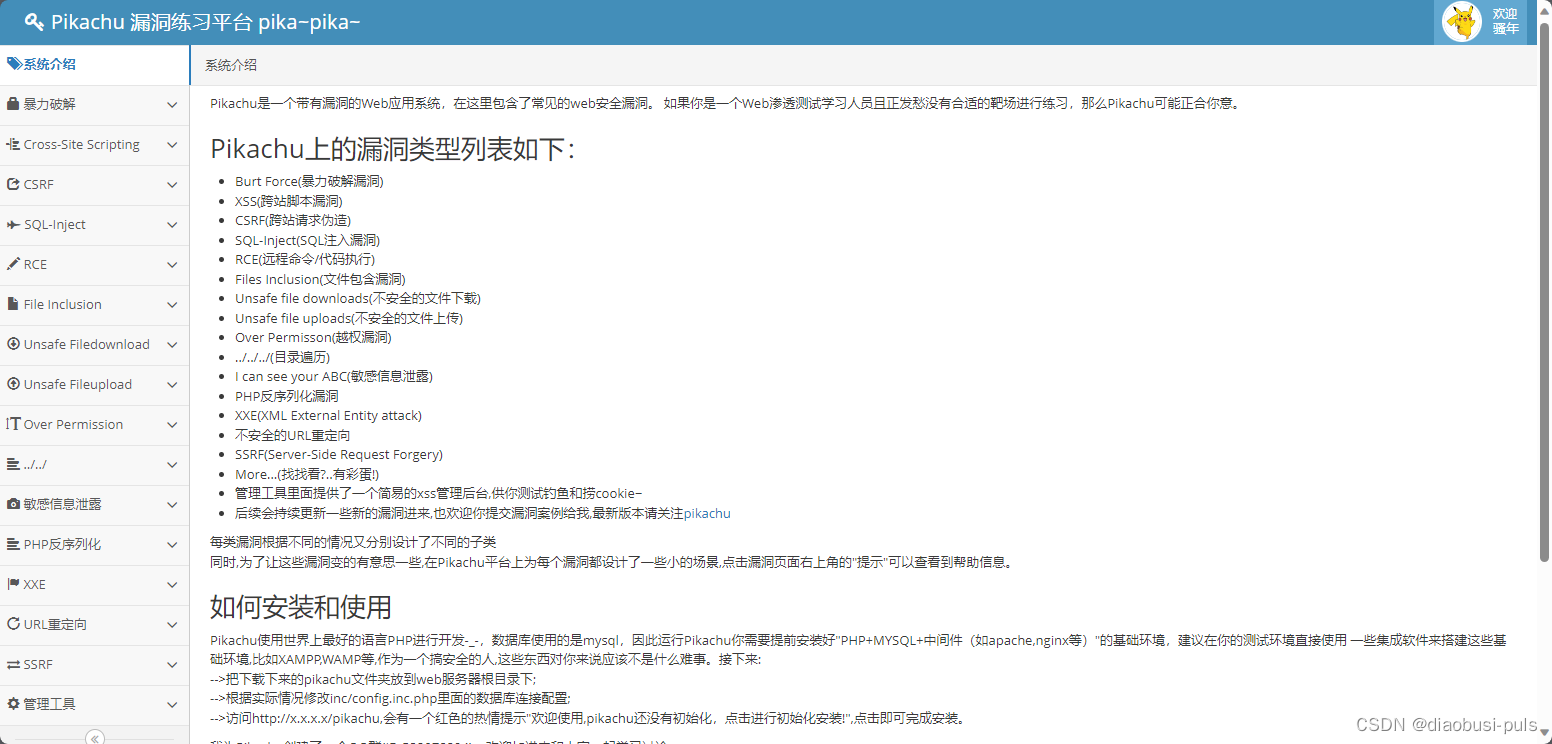Click 'XSS(跨站脚本漏洞)' list item
The width and height of the screenshot is (1552, 744).
tap(289, 201)
